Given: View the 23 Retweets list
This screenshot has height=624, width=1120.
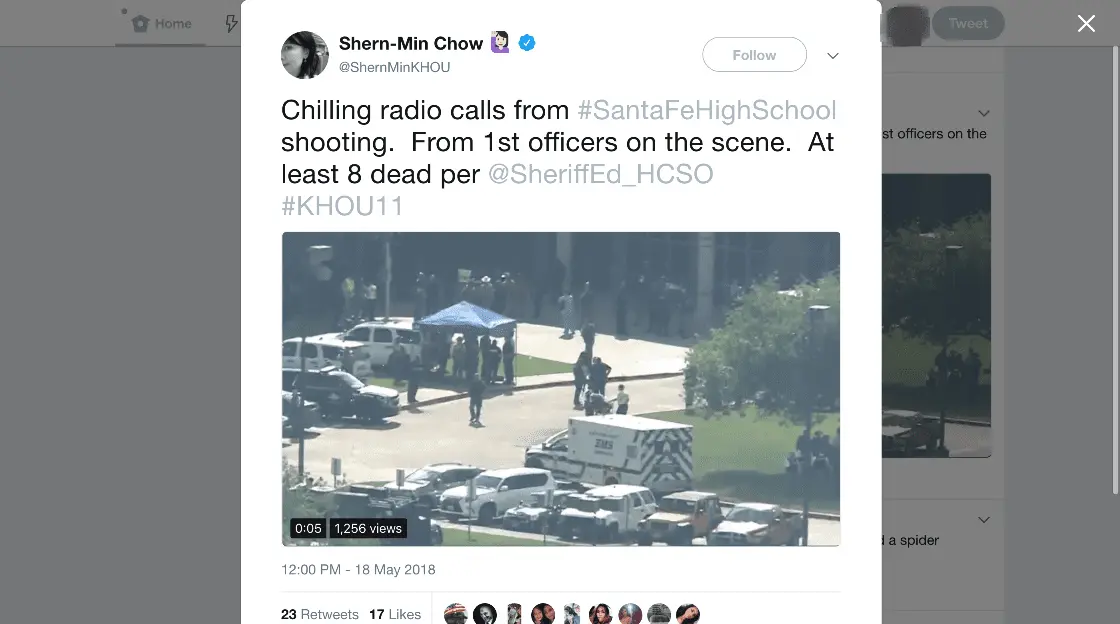Looking at the screenshot, I should (x=320, y=614).
